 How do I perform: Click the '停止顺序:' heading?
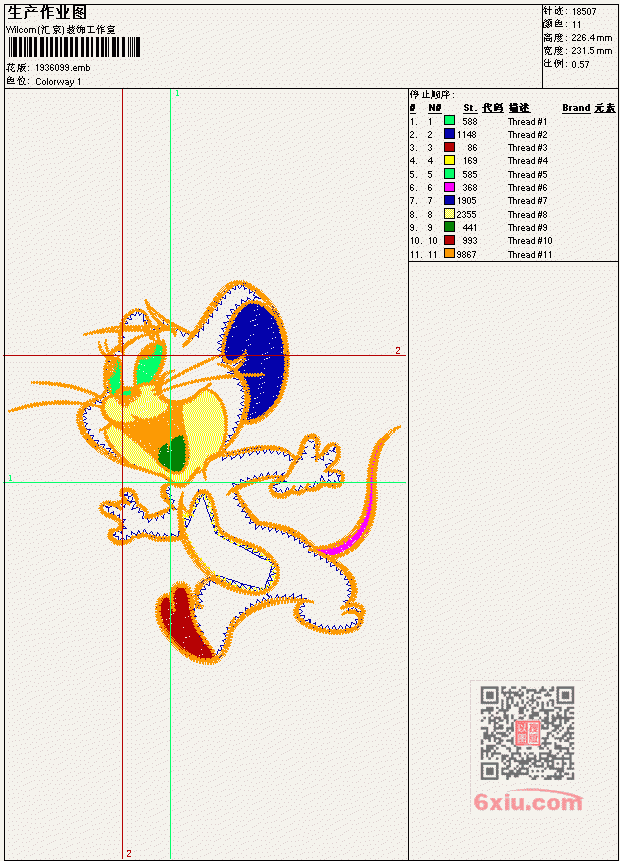432,95
